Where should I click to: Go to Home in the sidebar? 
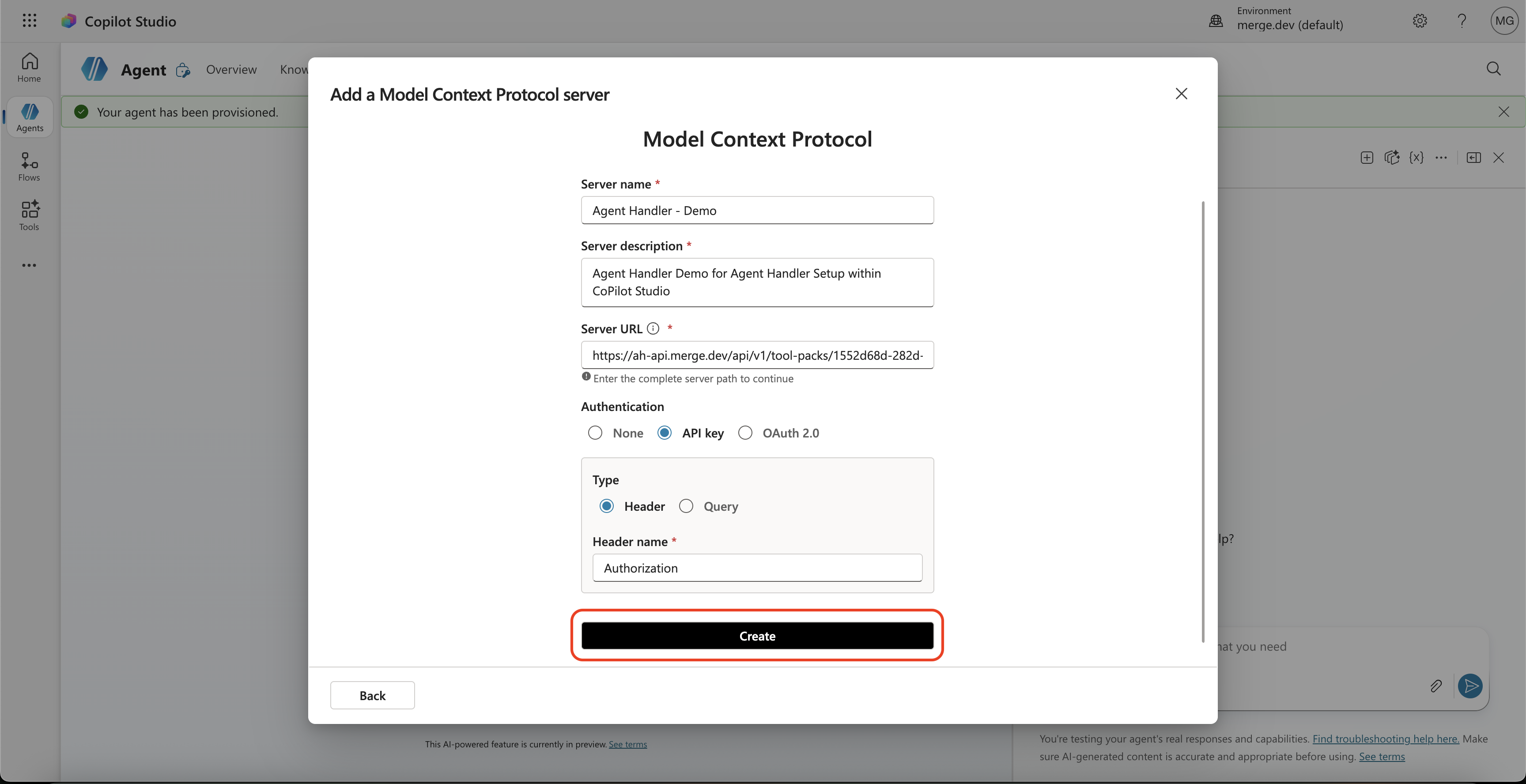[x=29, y=68]
